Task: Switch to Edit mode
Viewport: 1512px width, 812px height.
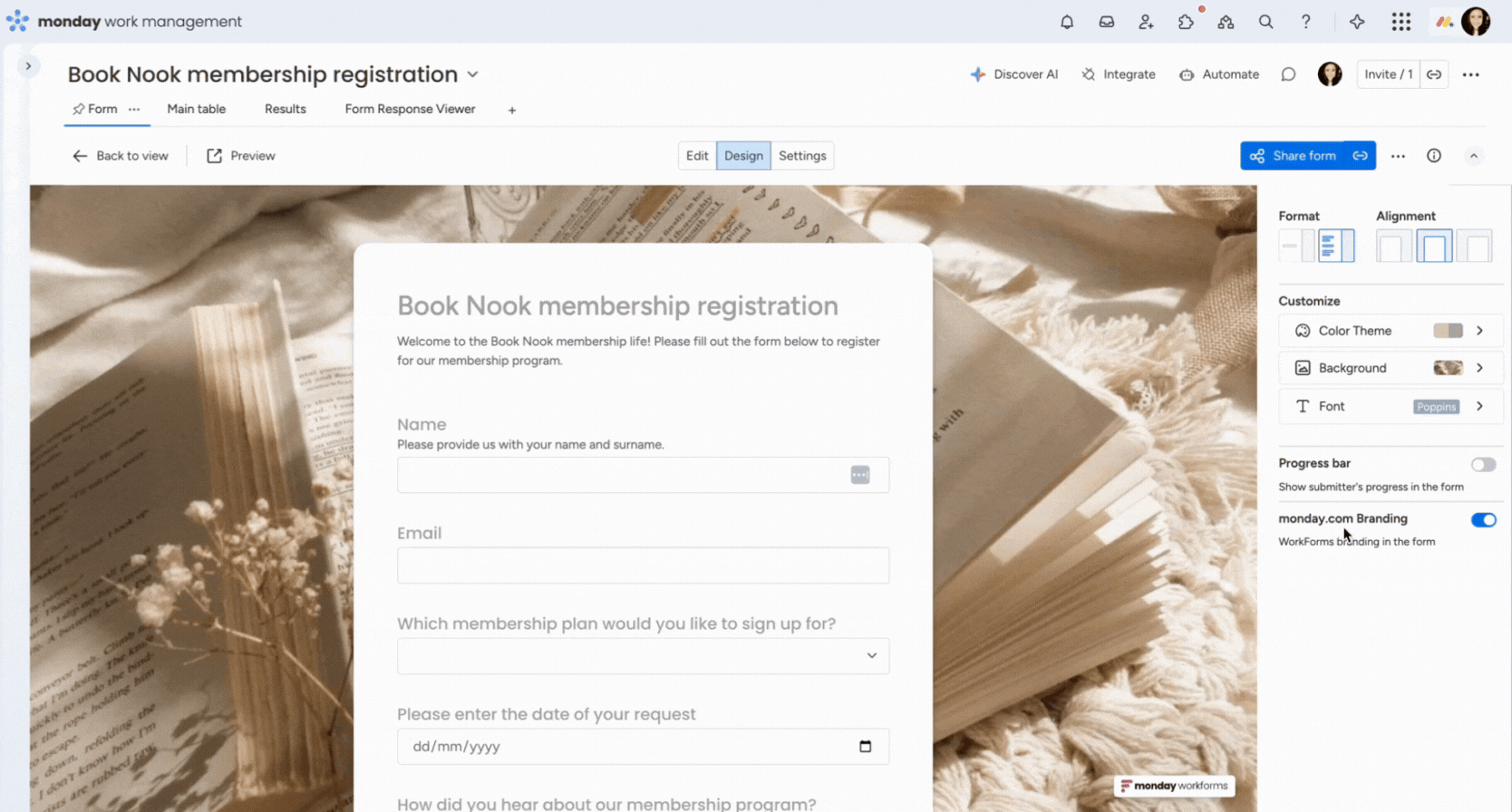Action: (x=697, y=156)
